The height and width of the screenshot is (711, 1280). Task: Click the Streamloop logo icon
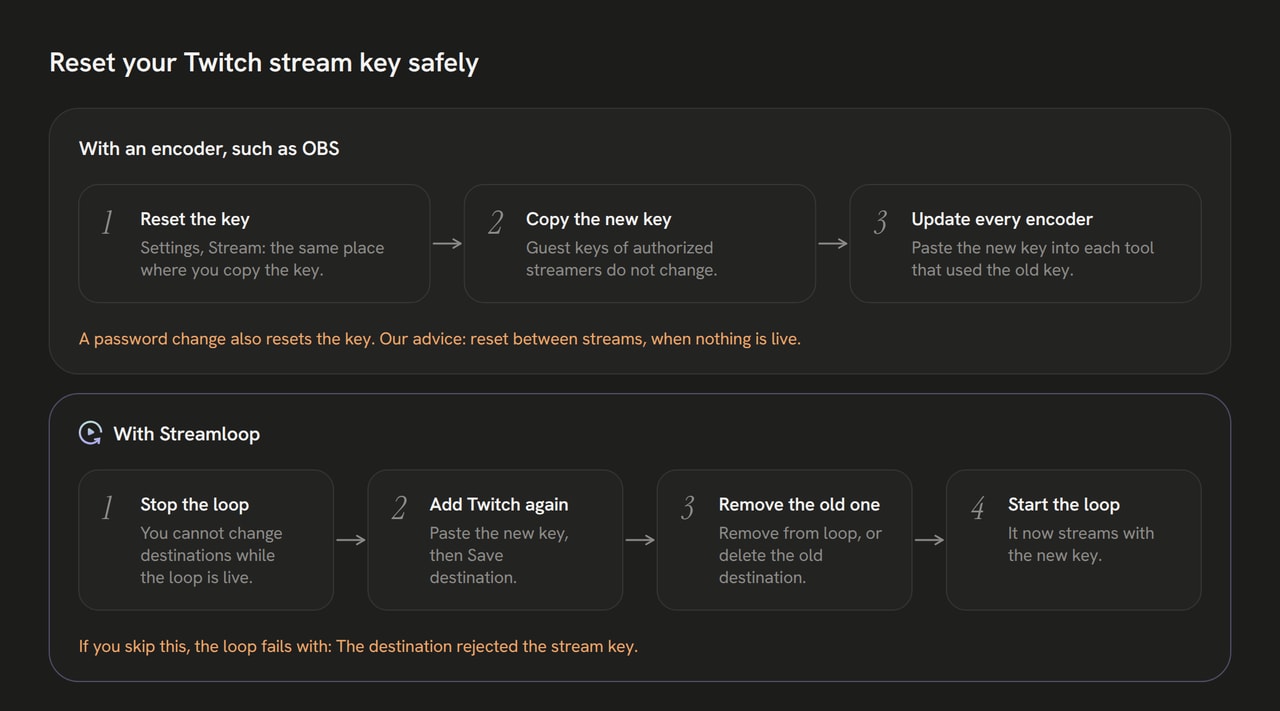point(90,433)
